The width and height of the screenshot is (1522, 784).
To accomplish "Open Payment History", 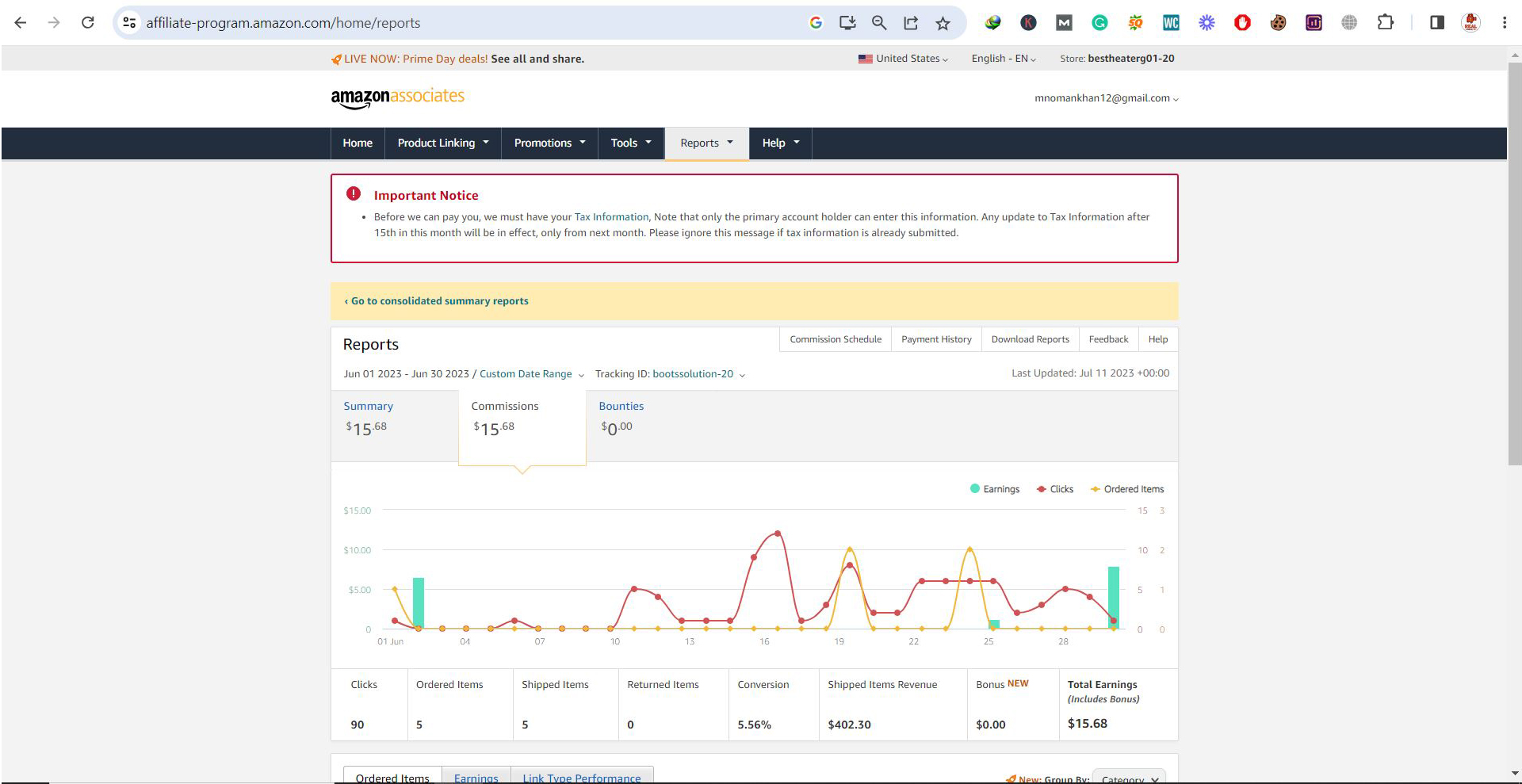I will 936,339.
